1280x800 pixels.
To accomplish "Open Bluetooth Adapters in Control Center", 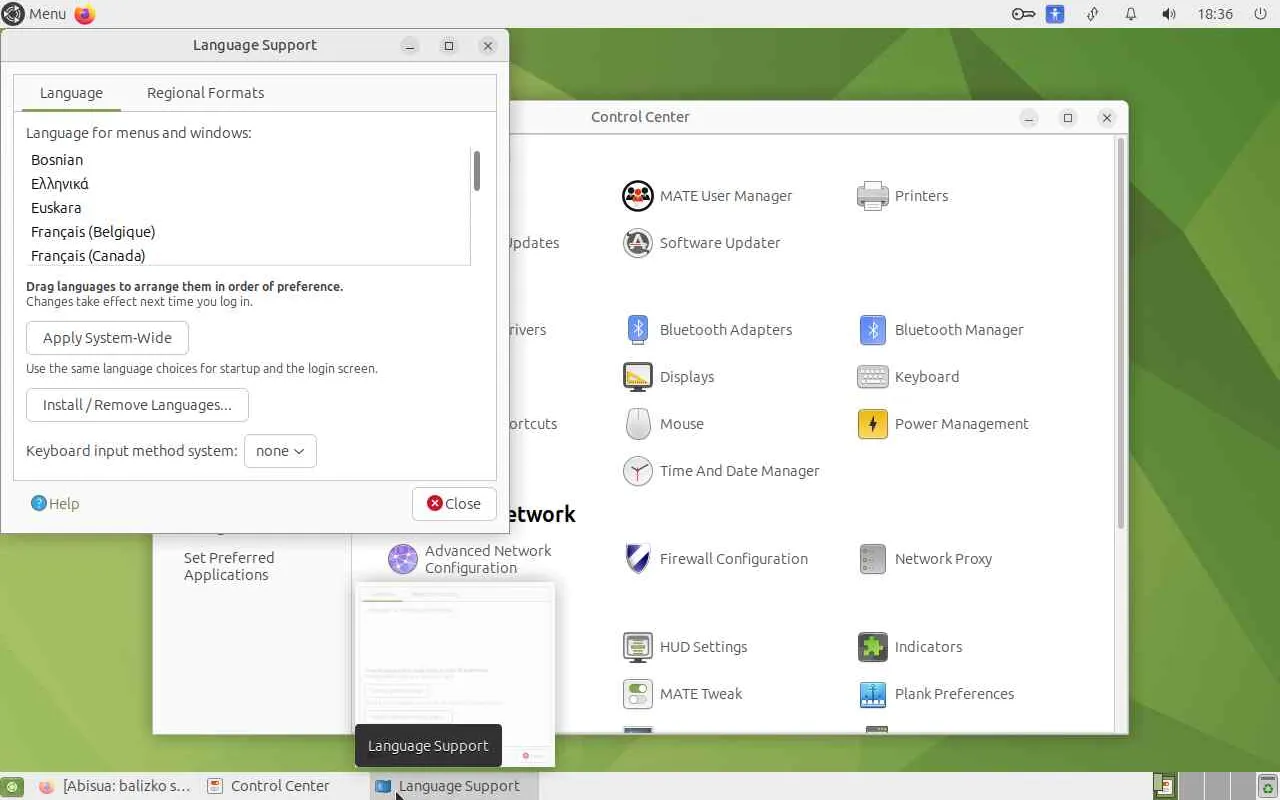I will (x=707, y=330).
